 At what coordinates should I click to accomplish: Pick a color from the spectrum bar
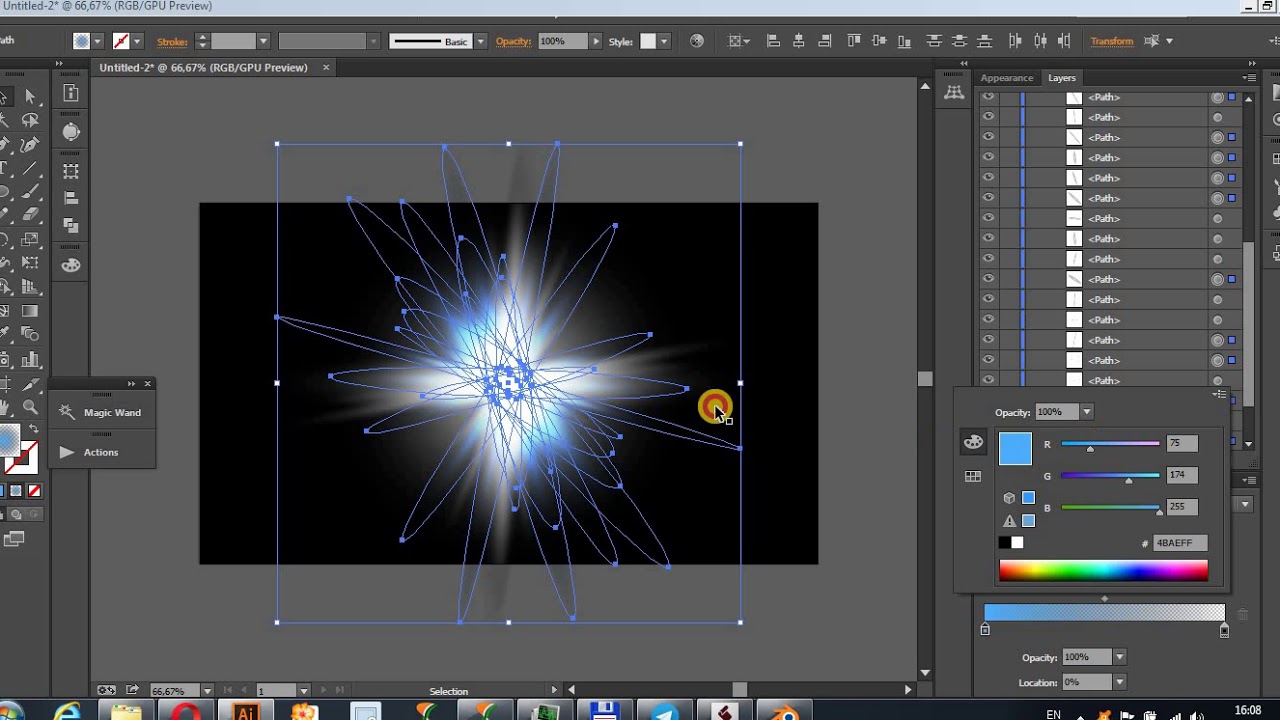1103,571
